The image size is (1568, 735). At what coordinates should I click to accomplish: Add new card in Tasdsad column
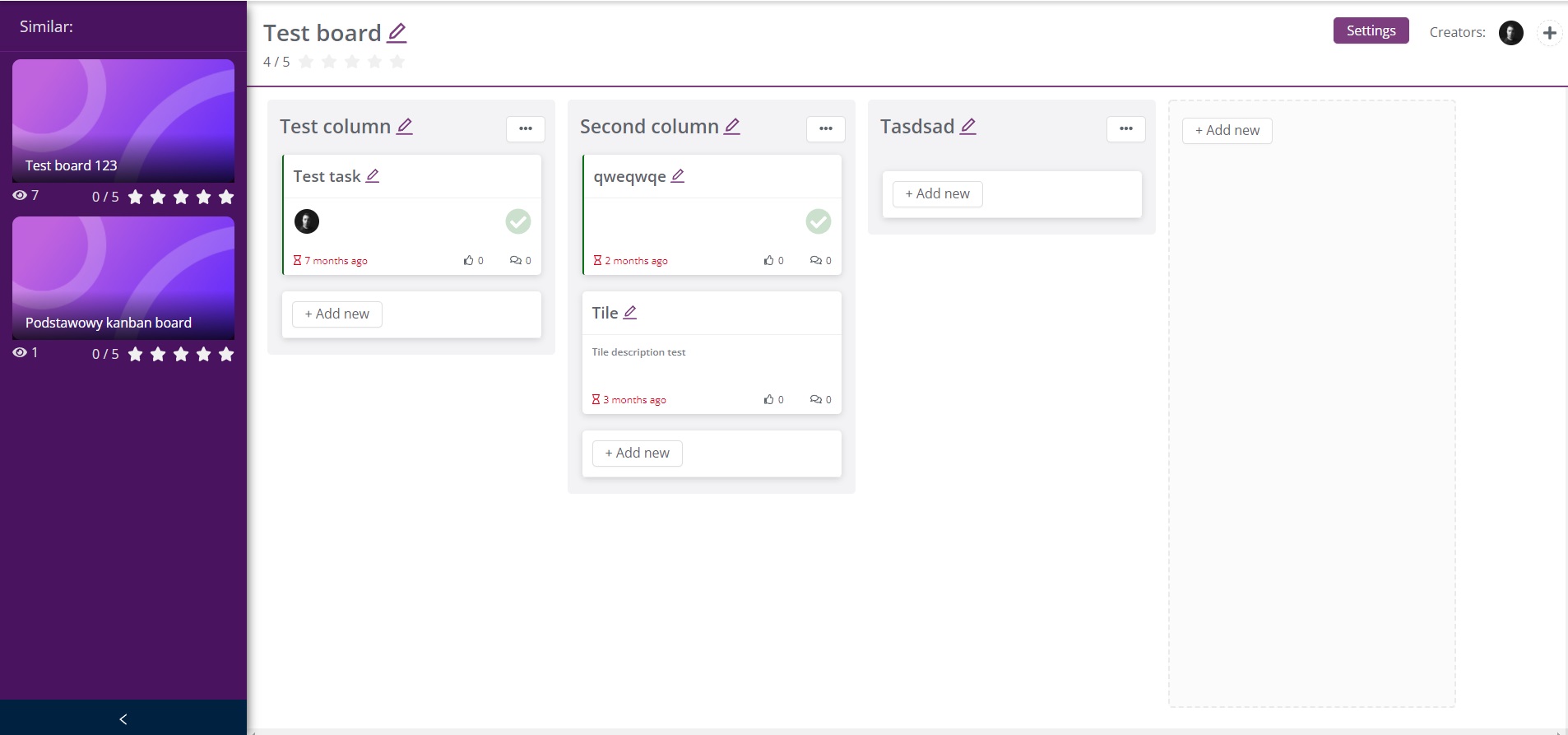[937, 194]
